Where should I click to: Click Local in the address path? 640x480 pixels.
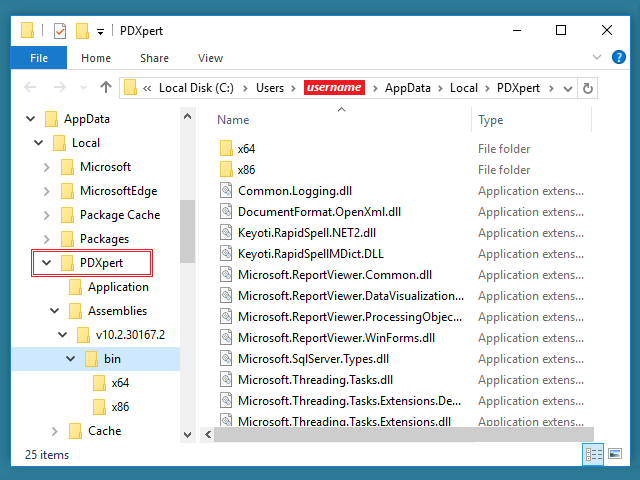[464, 88]
